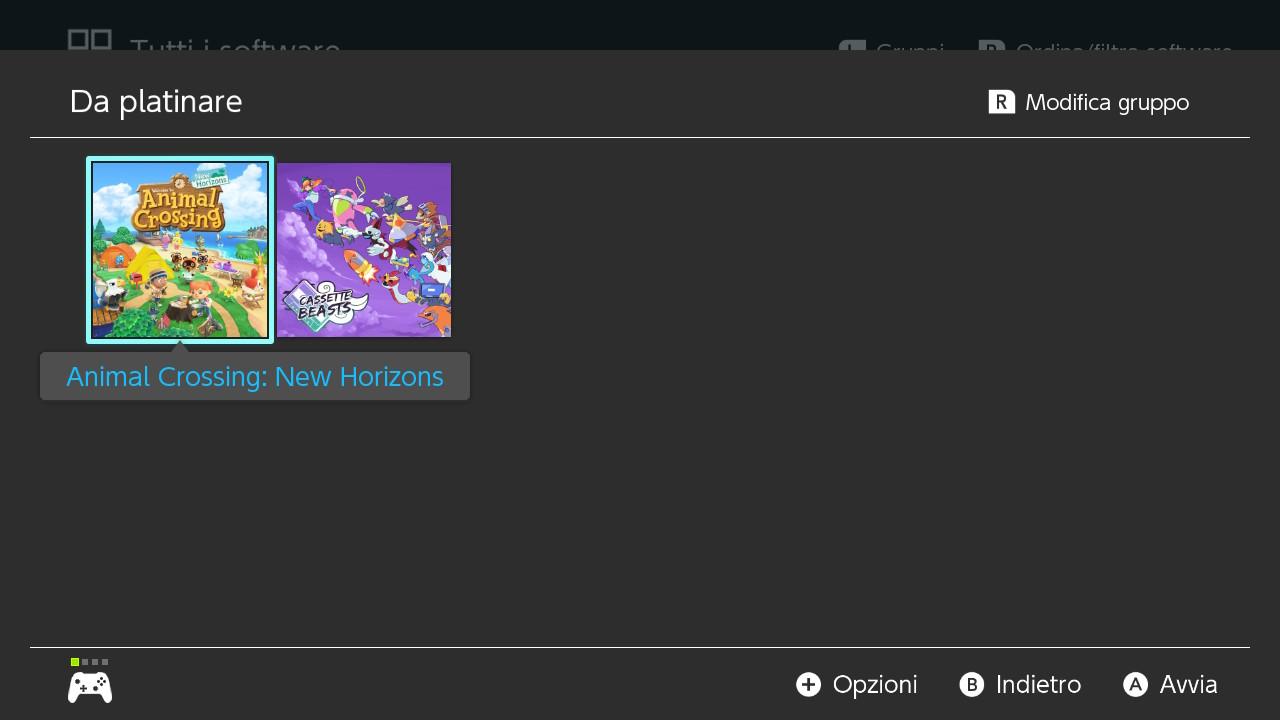This screenshot has width=1280, height=720.
Task: Open the dimmed Ordina/filtra software option
Action: (1124, 46)
